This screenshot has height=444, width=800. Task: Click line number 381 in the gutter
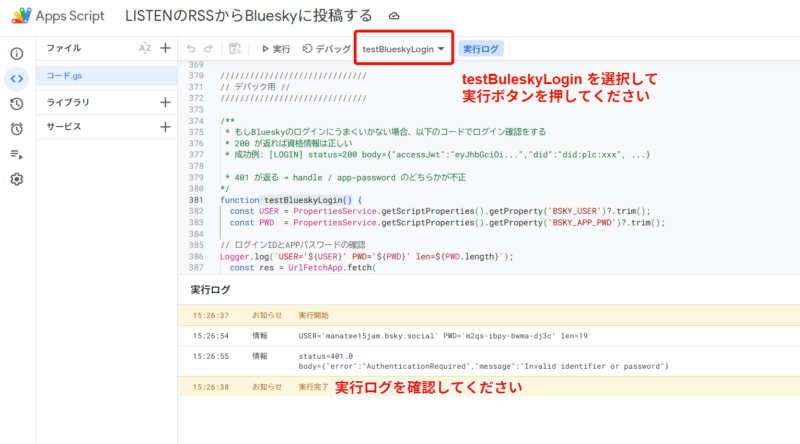point(196,200)
